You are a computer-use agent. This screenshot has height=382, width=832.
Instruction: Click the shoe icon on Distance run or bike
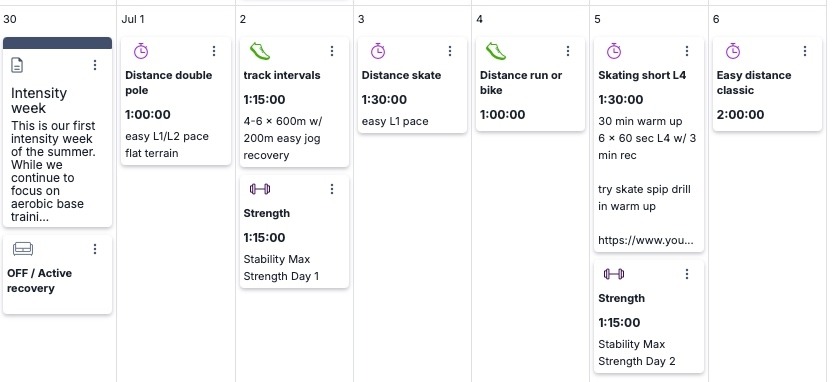[496, 51]
